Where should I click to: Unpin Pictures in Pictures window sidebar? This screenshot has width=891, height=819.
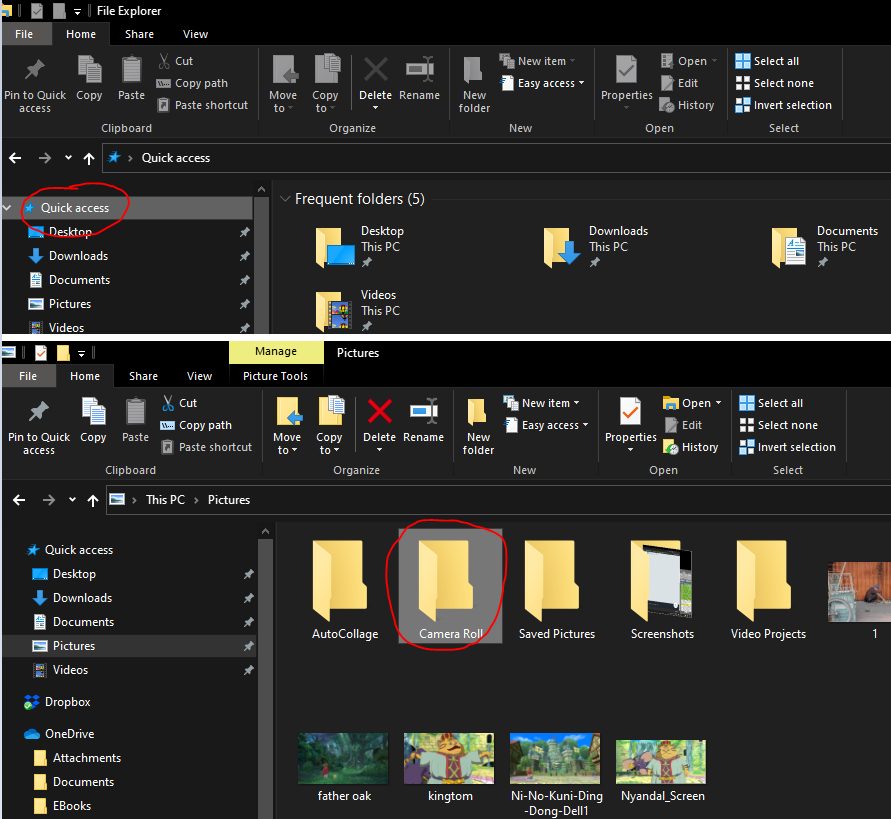(248, 646)
